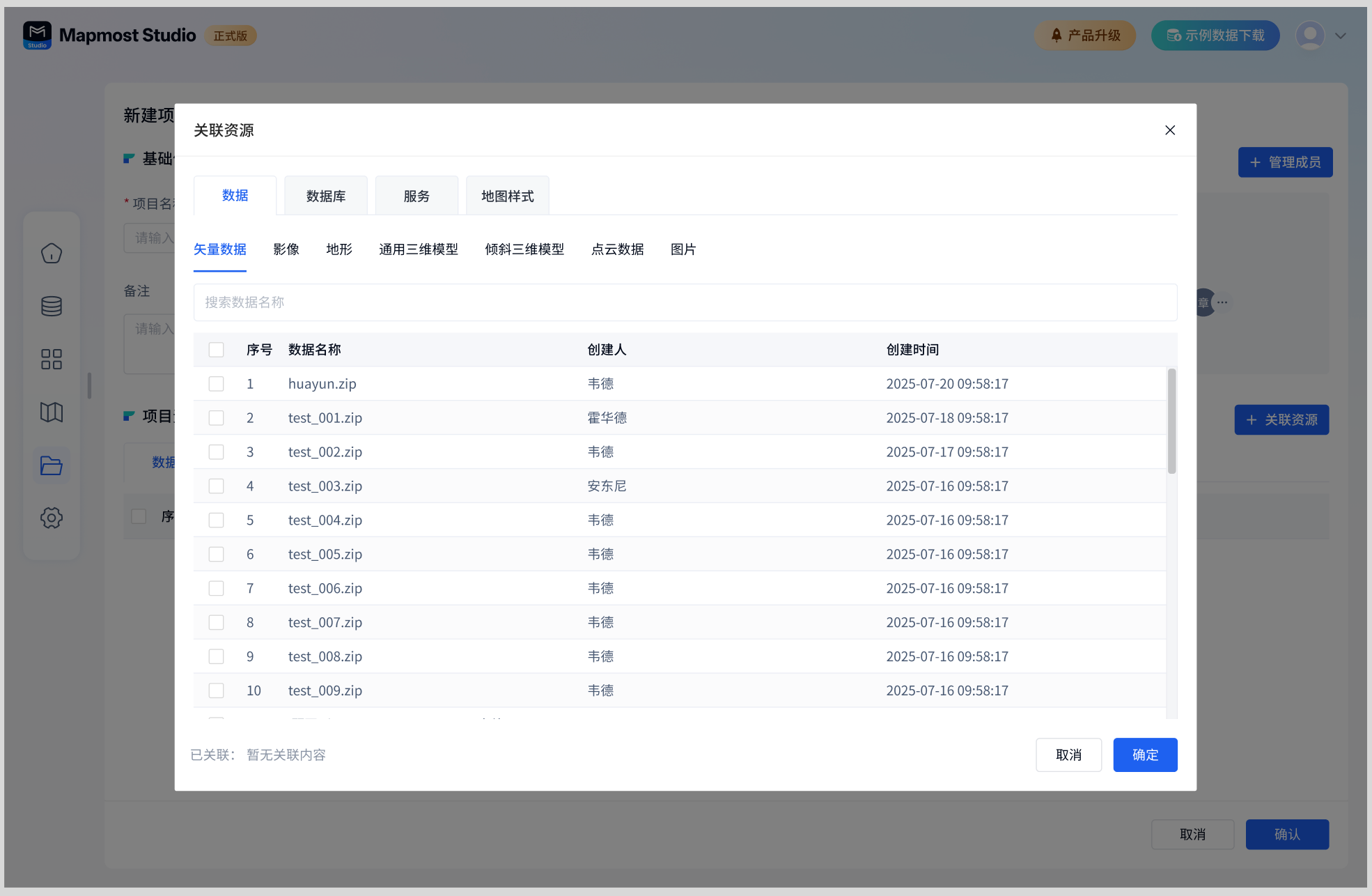
Task: Open the database stack sidebar icon
Action: 52,307
